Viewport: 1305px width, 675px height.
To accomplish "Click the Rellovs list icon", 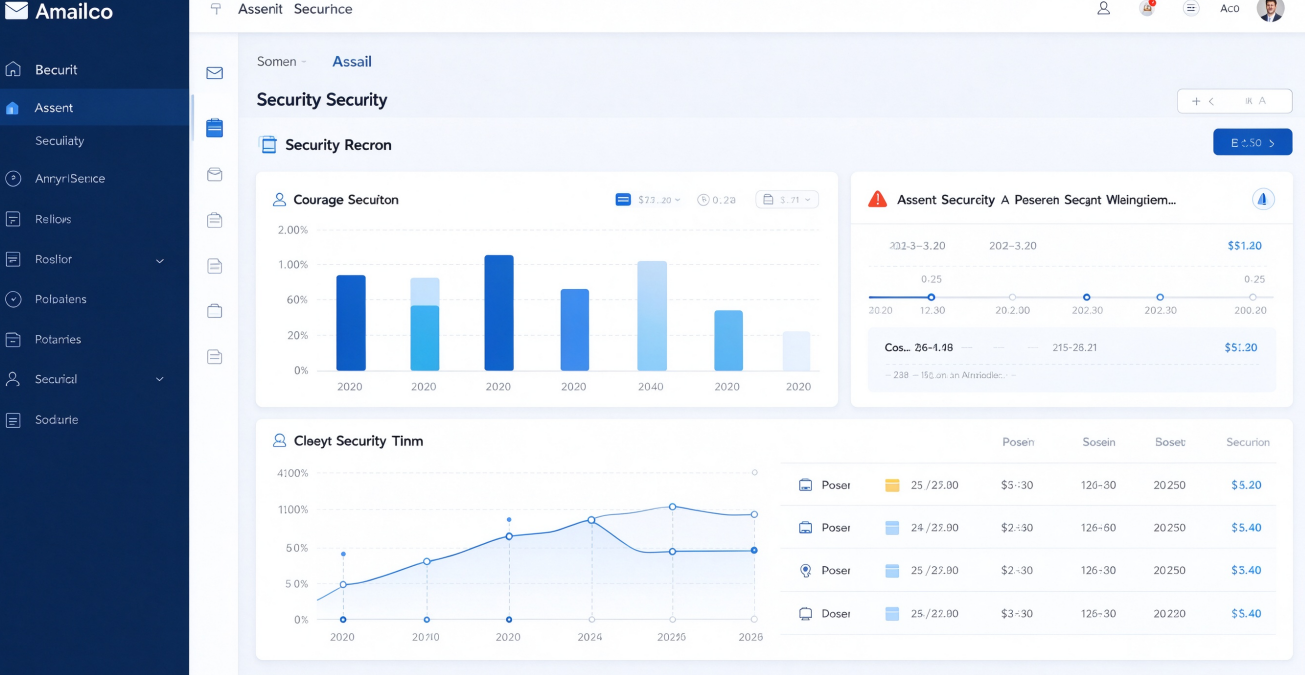I will point(13,219).
